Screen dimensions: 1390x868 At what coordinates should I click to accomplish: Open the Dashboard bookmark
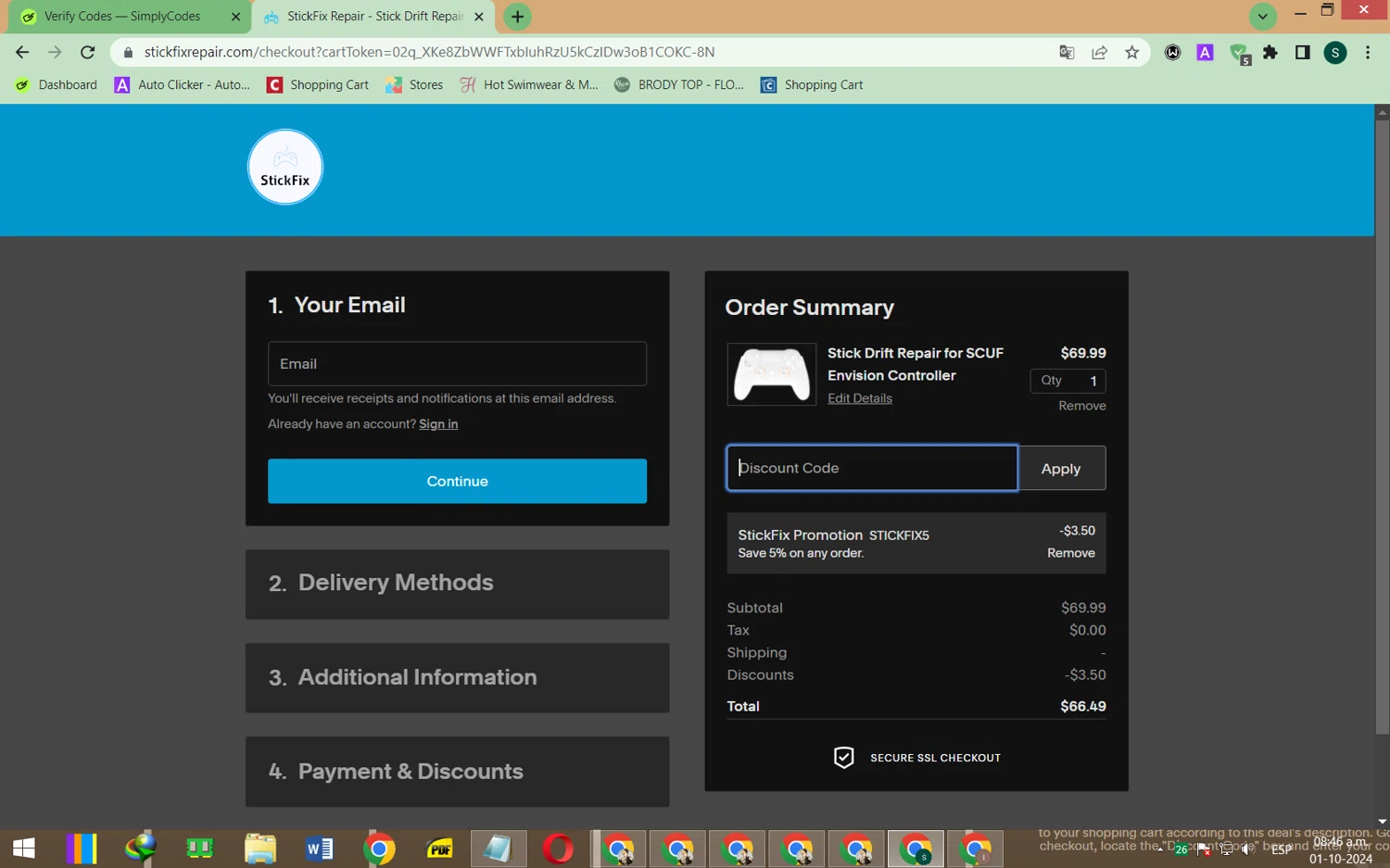click(x=57, y=85)
